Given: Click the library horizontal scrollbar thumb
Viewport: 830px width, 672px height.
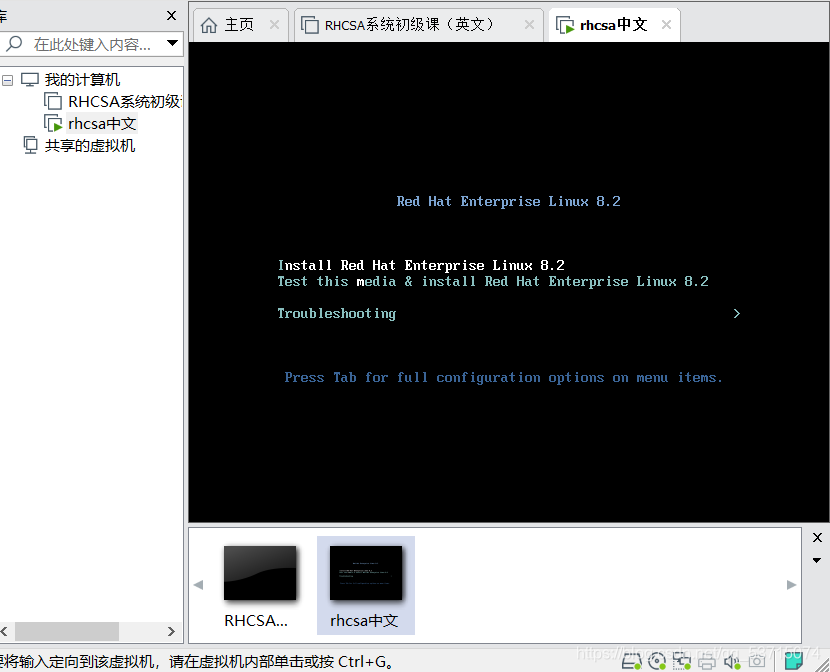Looking at the screenshot, I should 67,631.
